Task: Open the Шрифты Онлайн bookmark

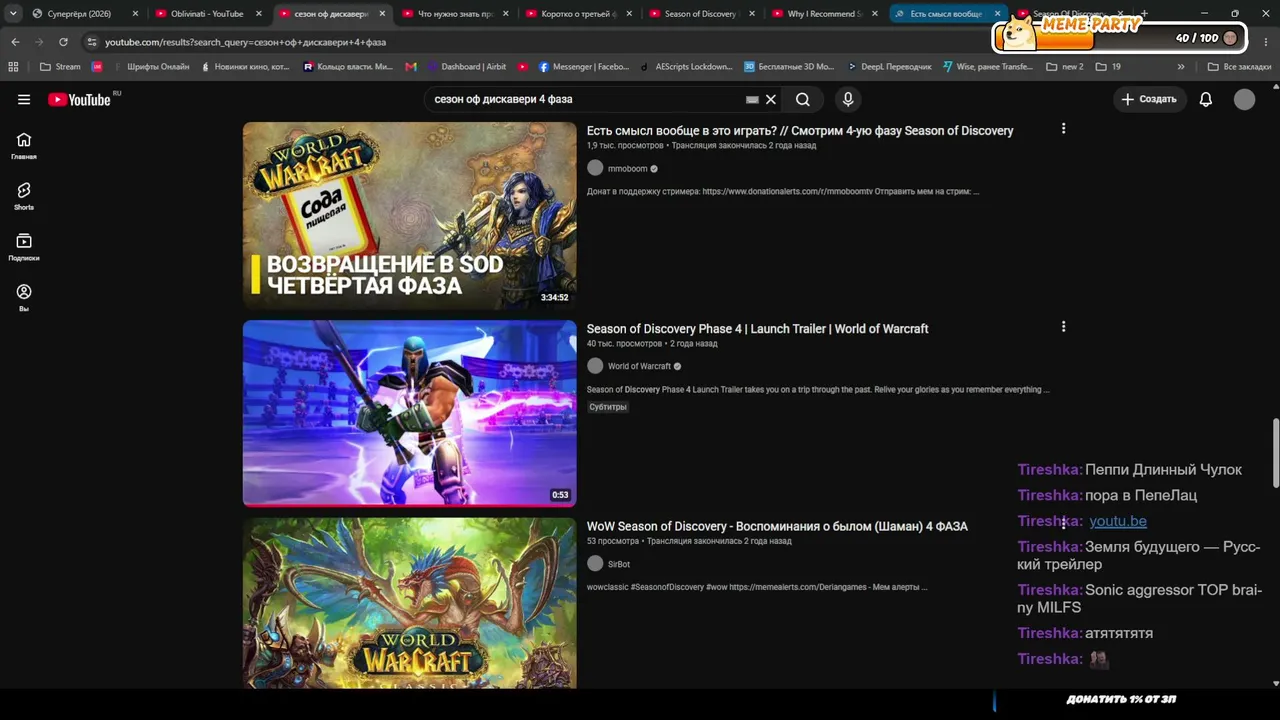Action: coord(150,67)
